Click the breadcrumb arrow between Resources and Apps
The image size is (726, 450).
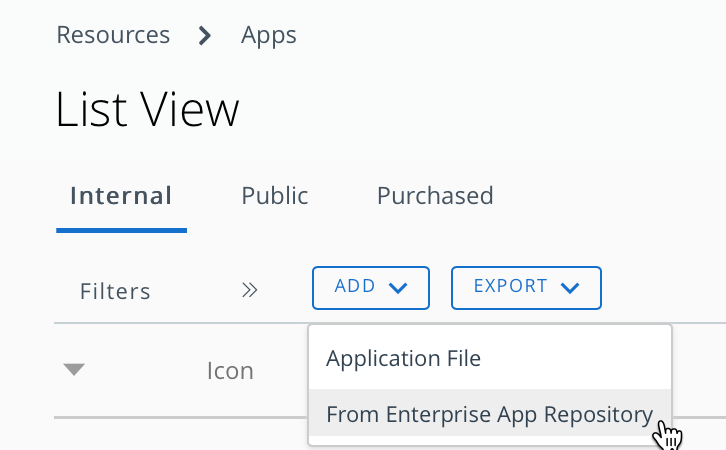click(205, 36)
